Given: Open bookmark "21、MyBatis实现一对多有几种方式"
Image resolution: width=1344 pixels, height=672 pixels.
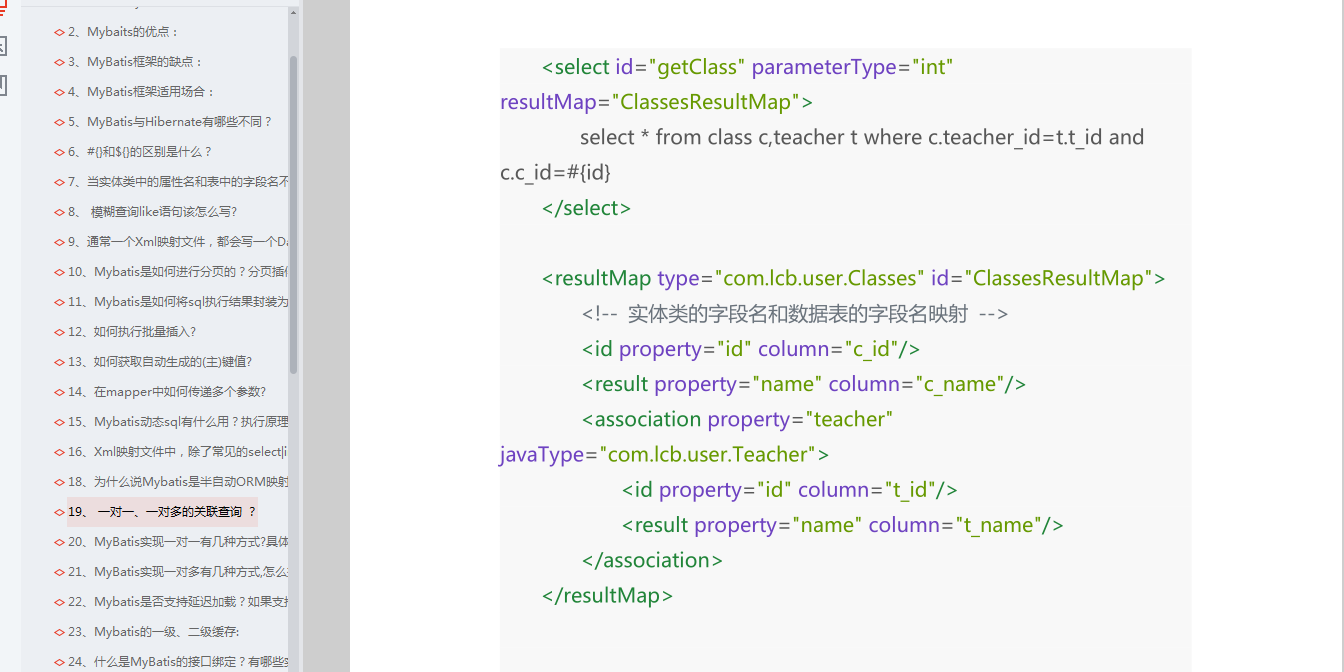Looking at the screenshot, I should point(178,572).
